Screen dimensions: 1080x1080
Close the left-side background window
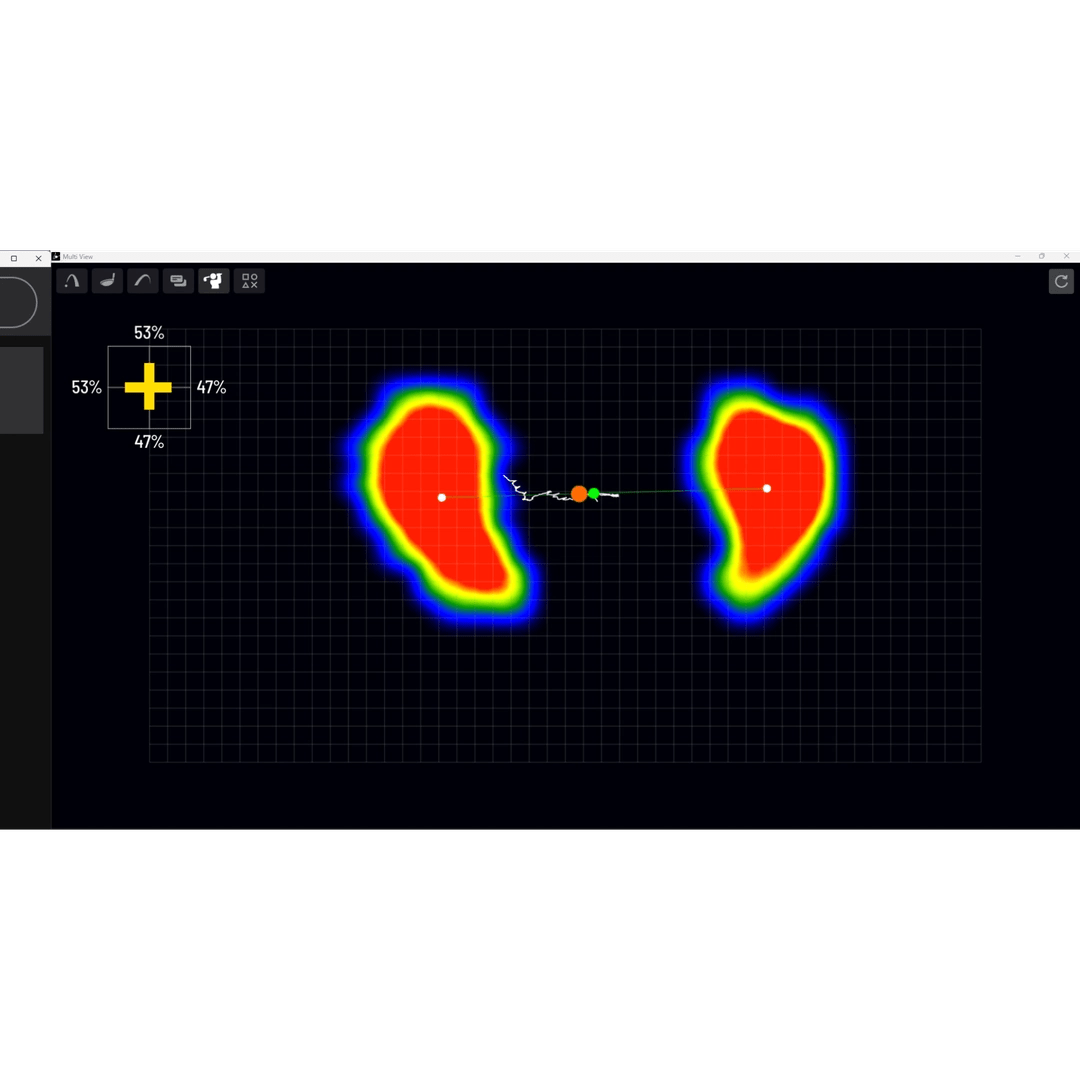[39, 258]
